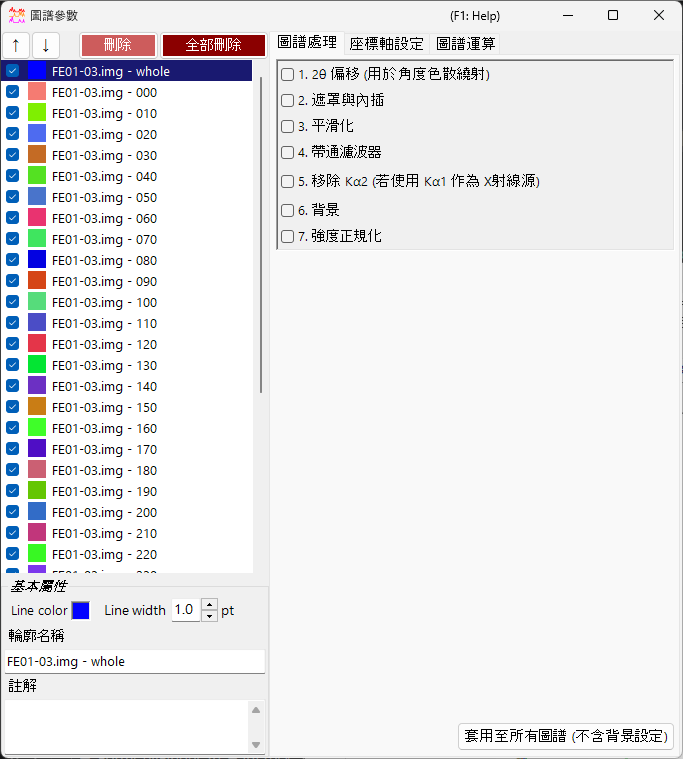Click color swatch of FE01-03.img - 030
This screenshot has height=759, width=683.
click(x=37, y=154)
